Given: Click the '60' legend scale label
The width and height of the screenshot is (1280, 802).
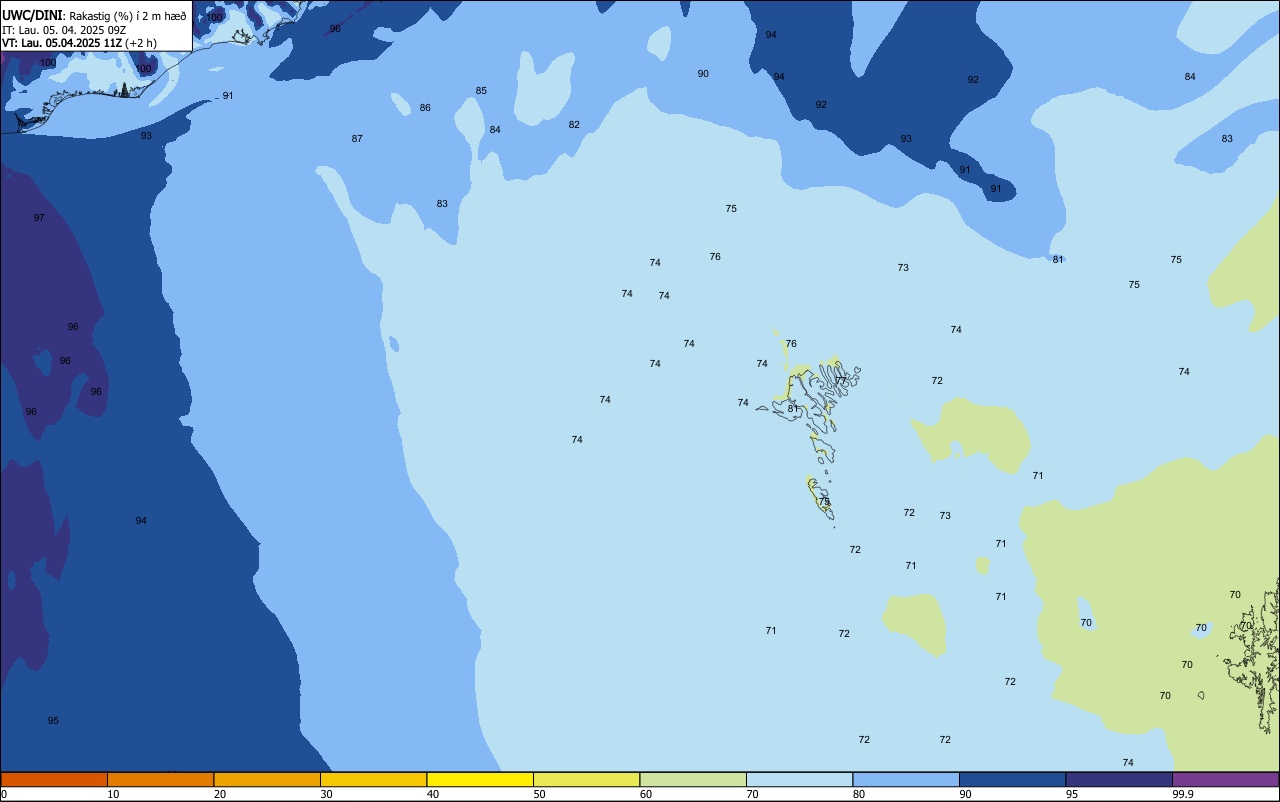Looking at the screenshot, I should click(x=646, y=794).
